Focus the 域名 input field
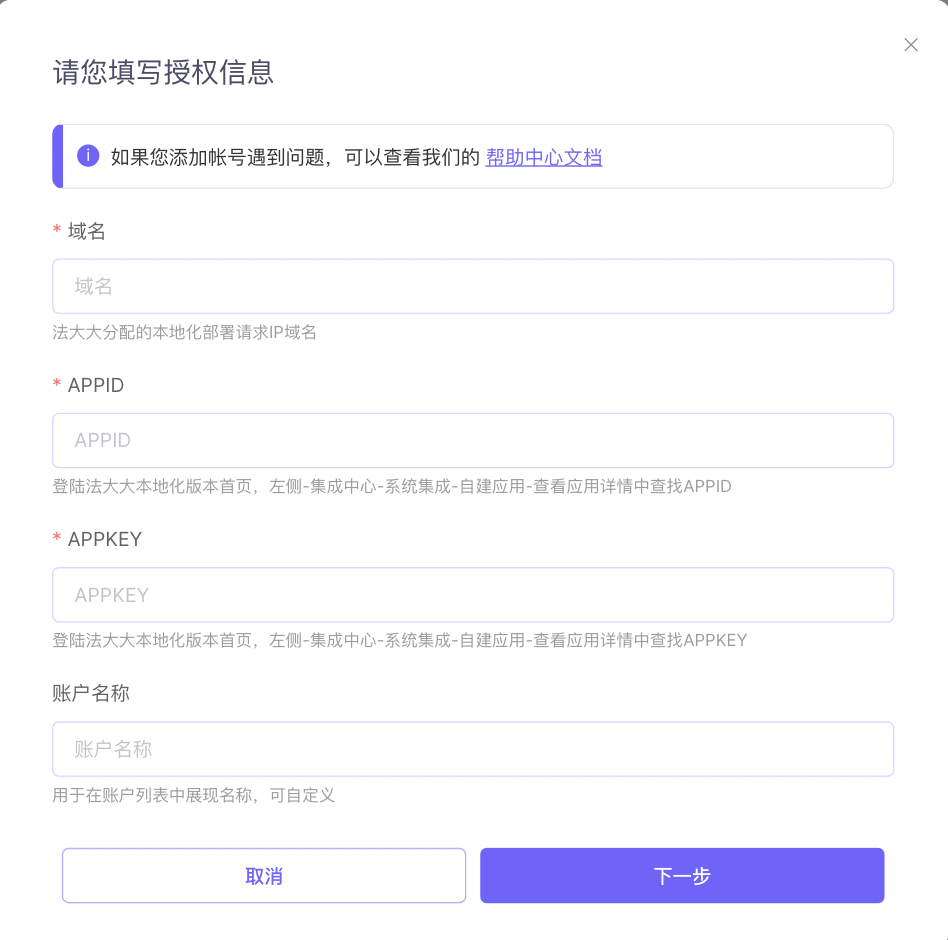Image resolution: width=948 pixels, height=940 pixels. (x=473, y=286)
